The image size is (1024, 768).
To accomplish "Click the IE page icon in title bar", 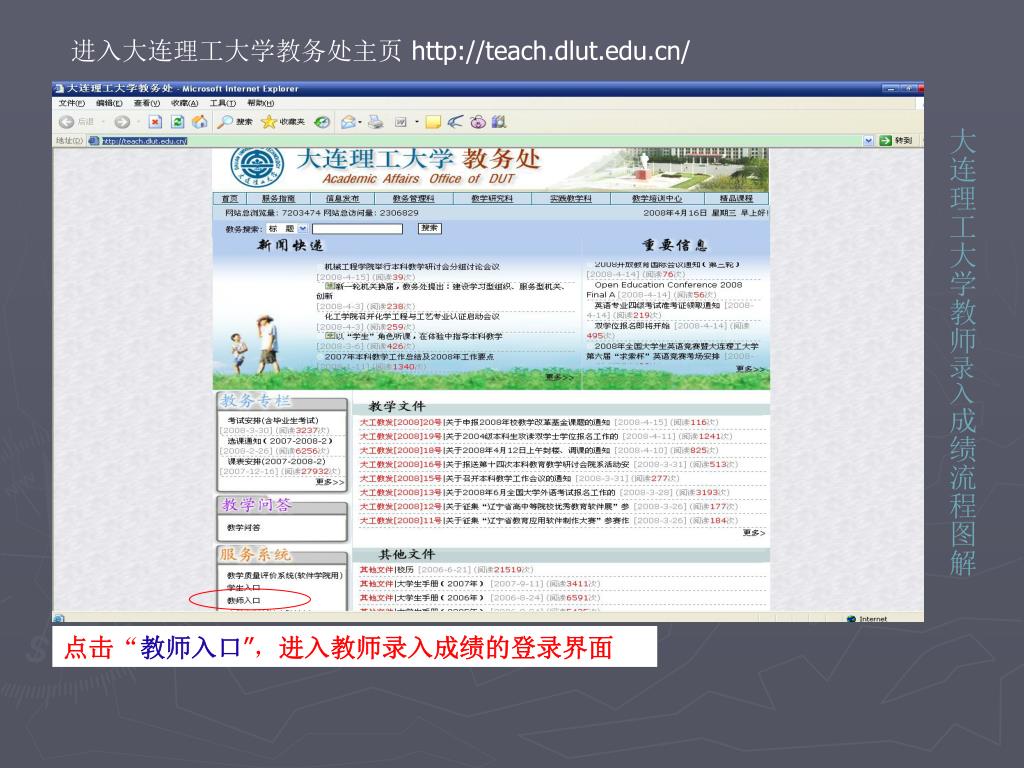I will [x=59, y=88].
